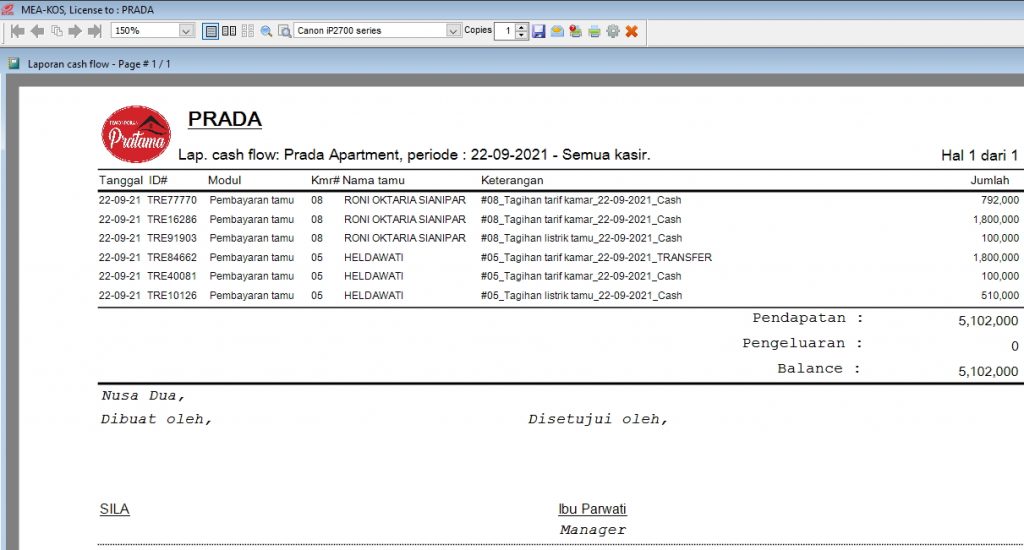Click the amount 510,000
Screen dimensions: 1024x550
pos(999,295)
